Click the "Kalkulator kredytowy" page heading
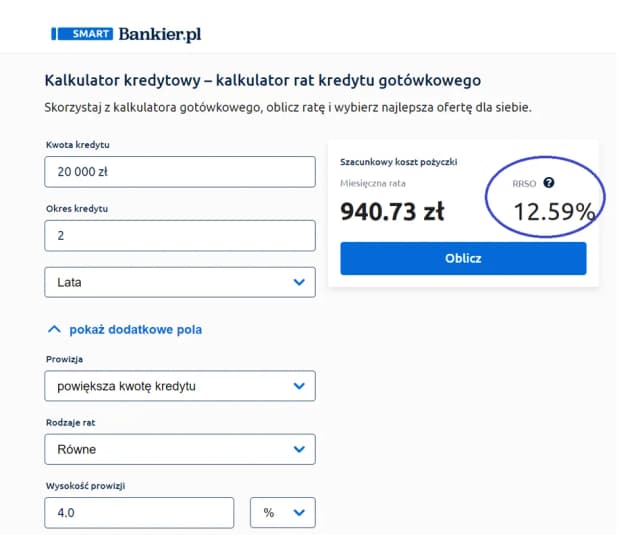 (x=264, y=80)
